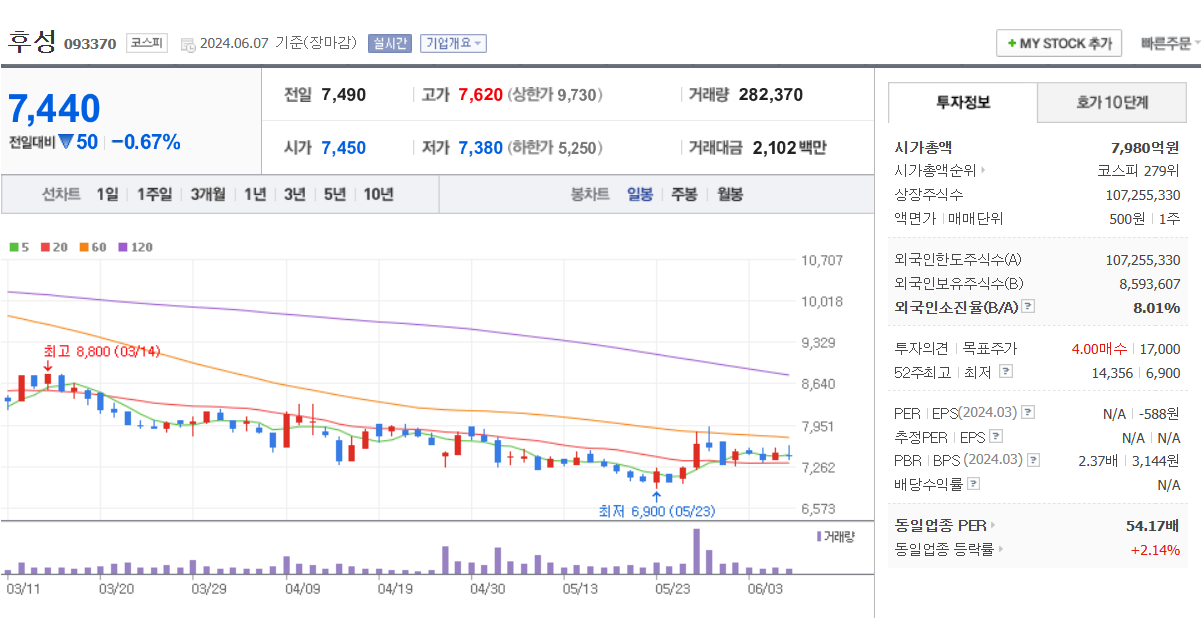This screenshot has width=1202, height=618.
Task: Select the 1일 line chart period
Action: [107, 194]
